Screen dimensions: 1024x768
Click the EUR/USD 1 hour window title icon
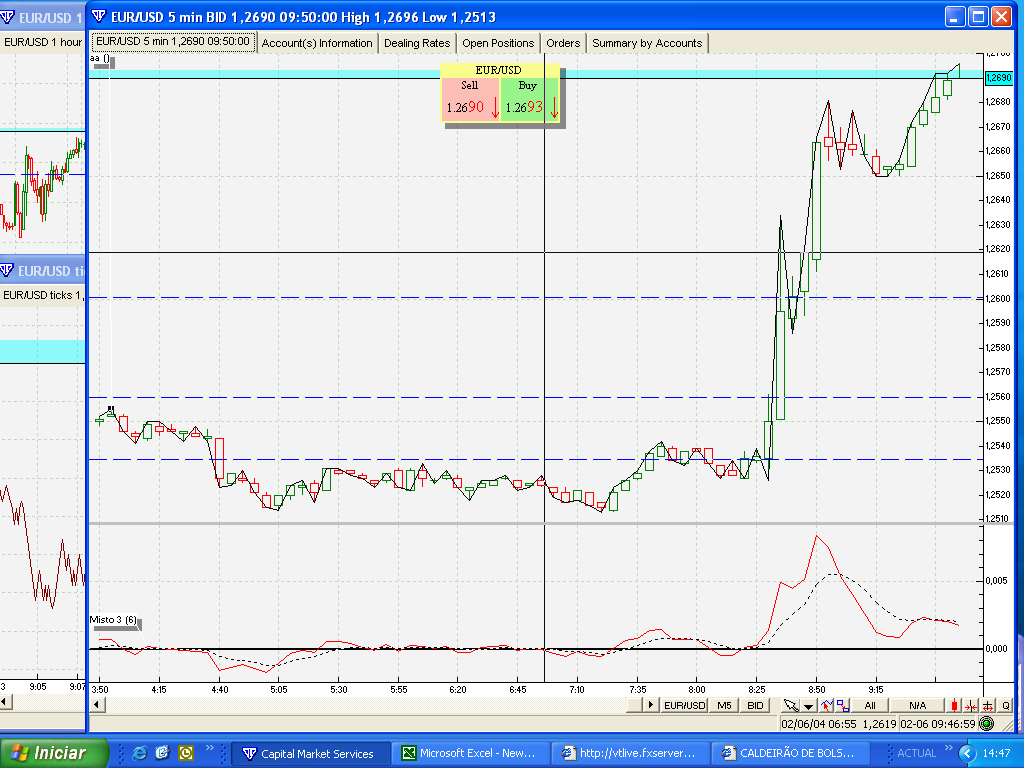[x=7, y=17]
